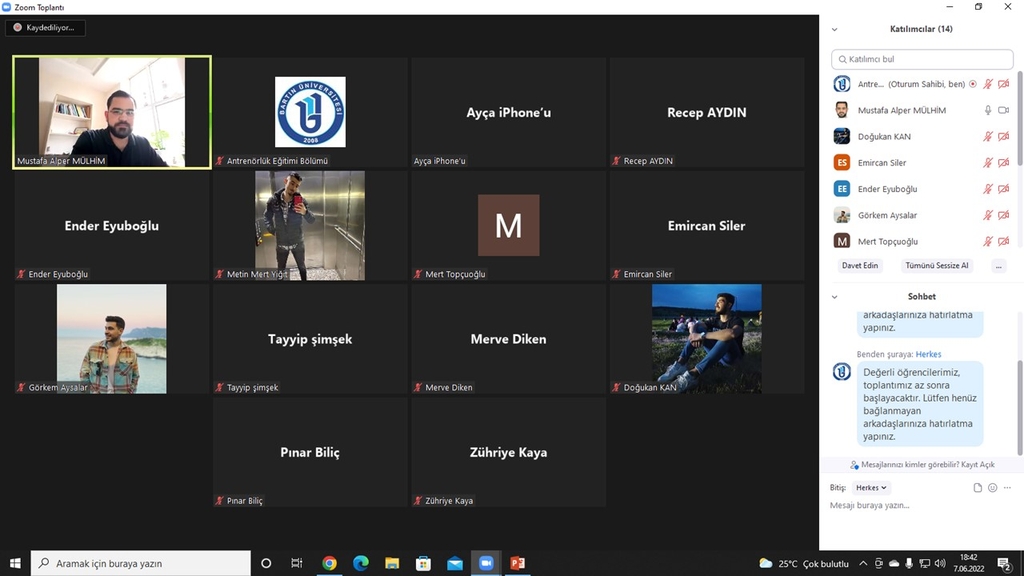Image resolution: width=1024 pixels, height=576 pixels.
Task: Click the camera-off icon next to Emircan Siler
Action: point(1003,163)
